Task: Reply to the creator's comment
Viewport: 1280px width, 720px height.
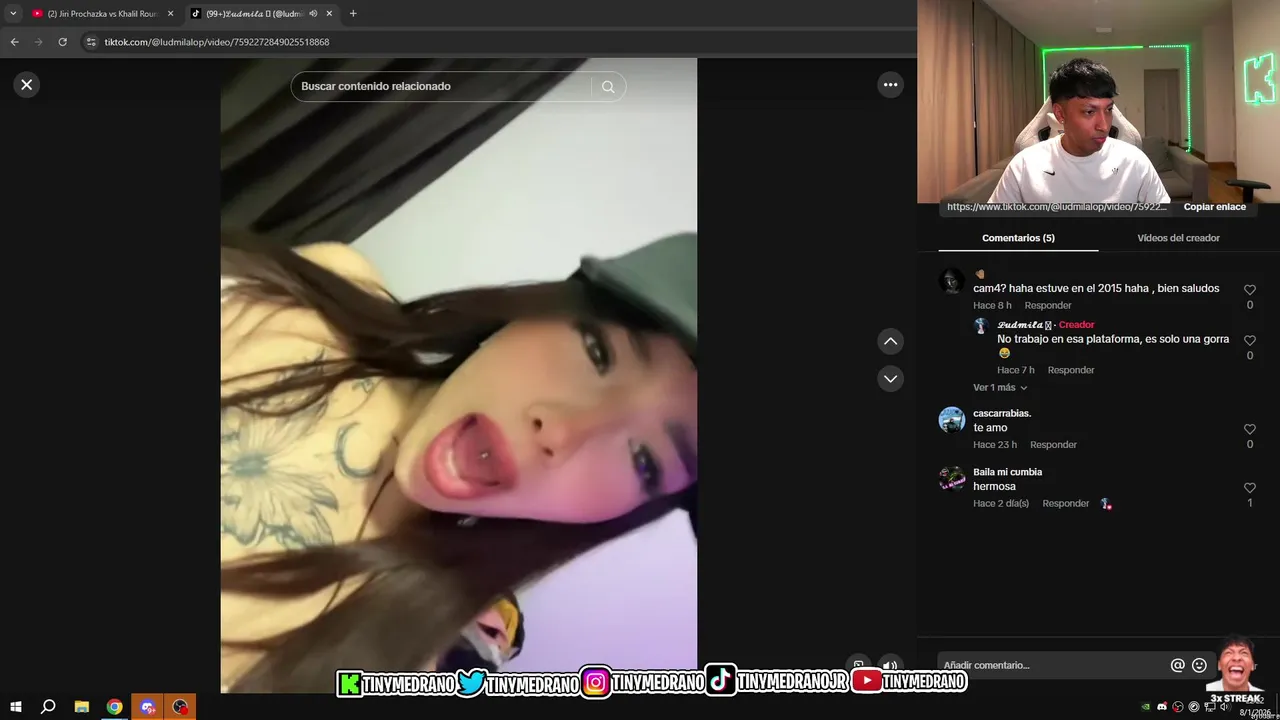Action: pos(1070,370)
